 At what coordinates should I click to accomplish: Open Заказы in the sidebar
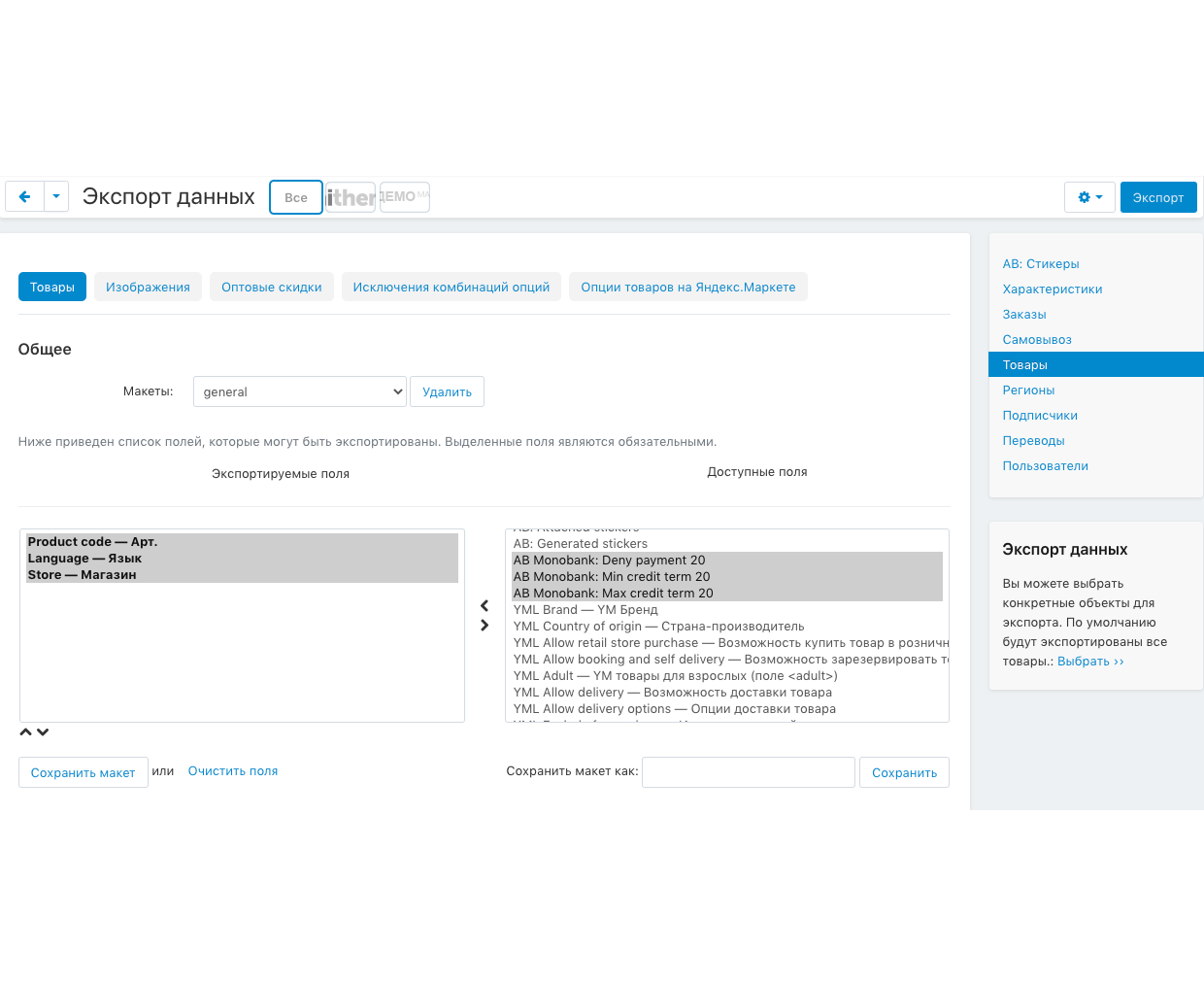(1024, 315)
